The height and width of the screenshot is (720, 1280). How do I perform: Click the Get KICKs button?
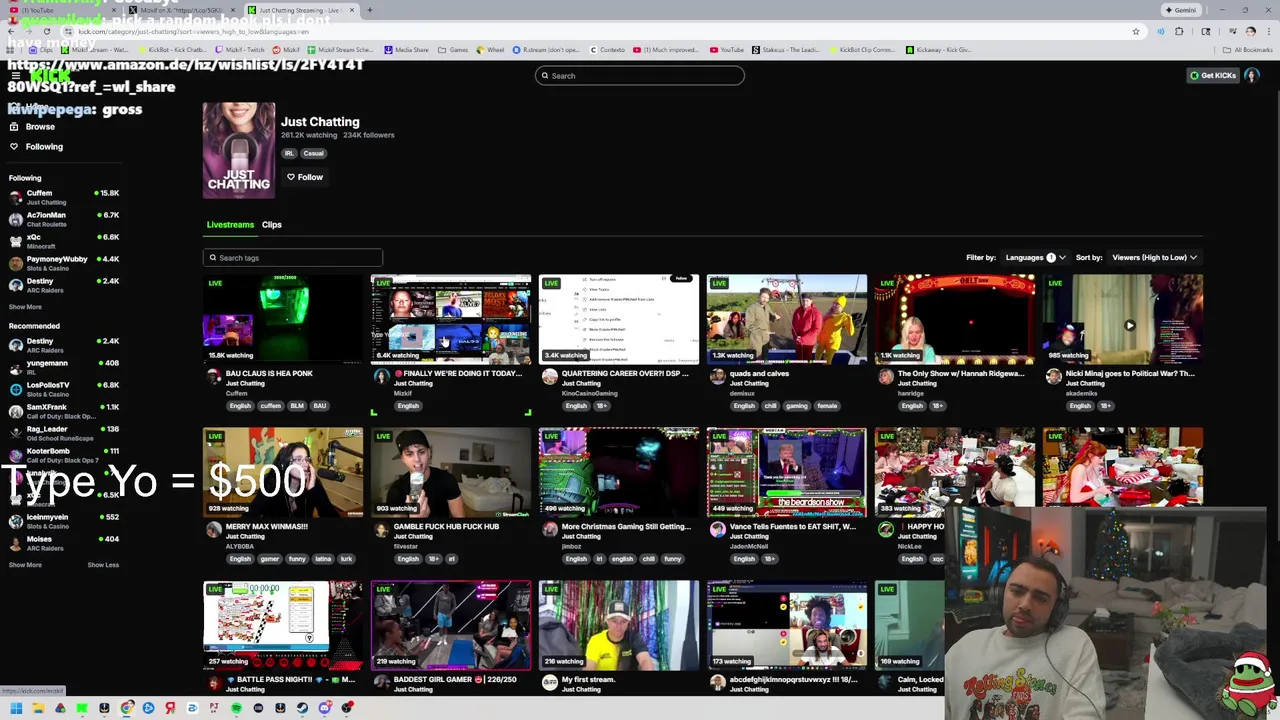pos(1212,75)
